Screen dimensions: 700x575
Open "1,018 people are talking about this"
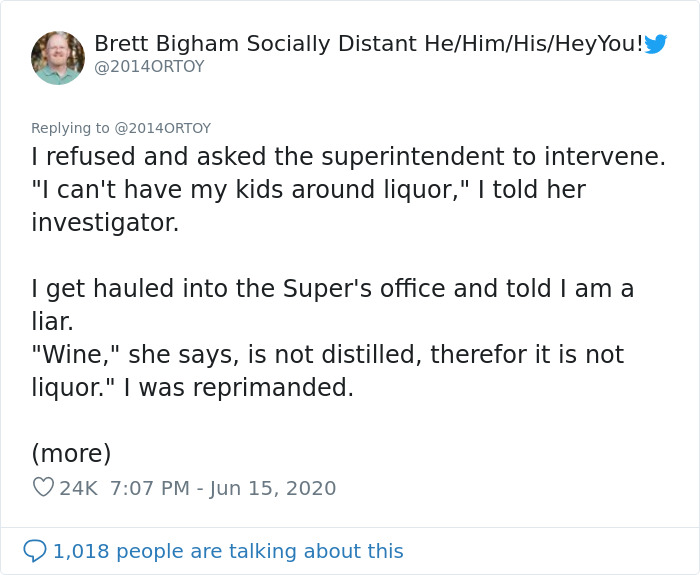(228, 551)
